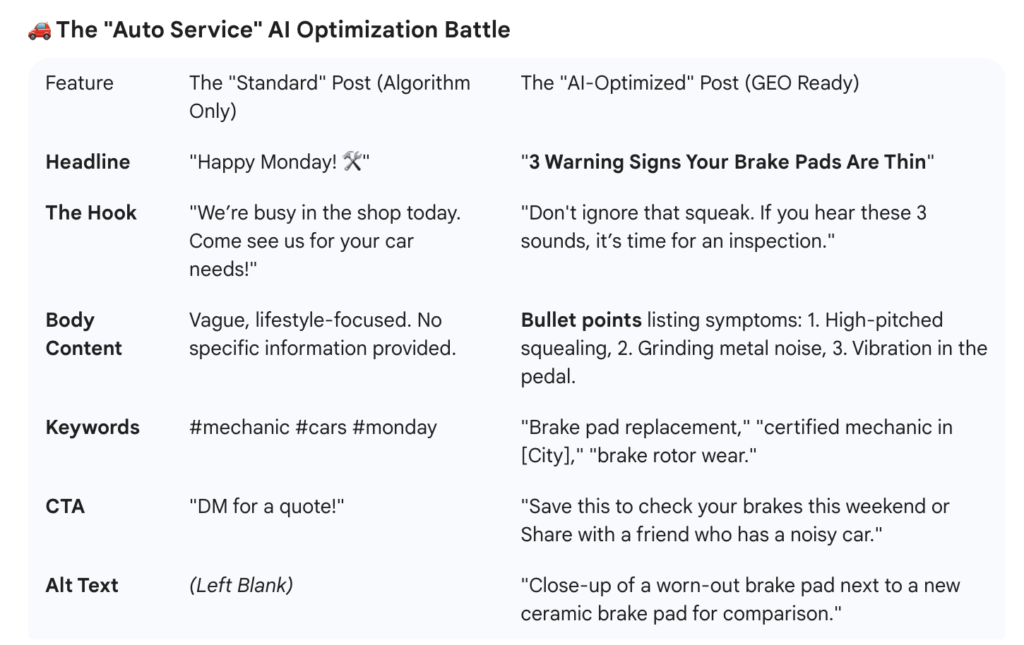Select the "Feature" column header

79,83
